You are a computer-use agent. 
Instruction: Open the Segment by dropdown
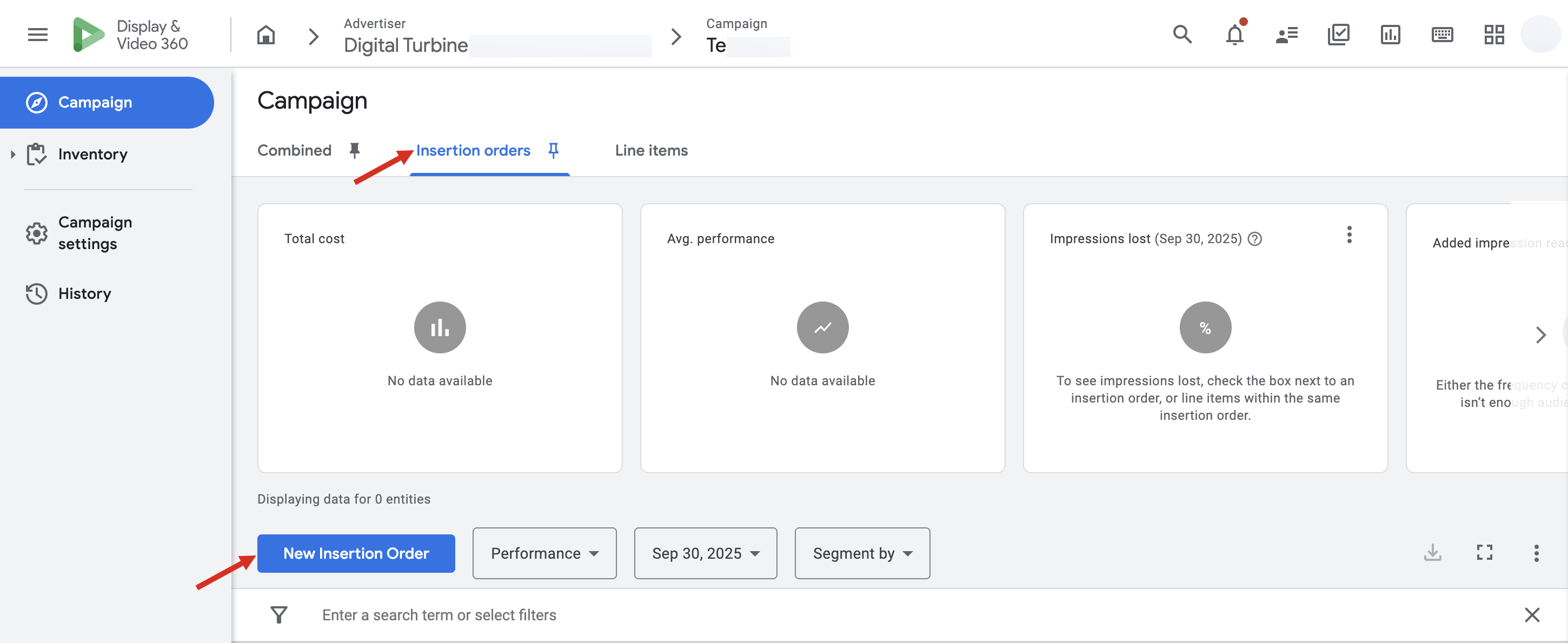click(862, 553)
